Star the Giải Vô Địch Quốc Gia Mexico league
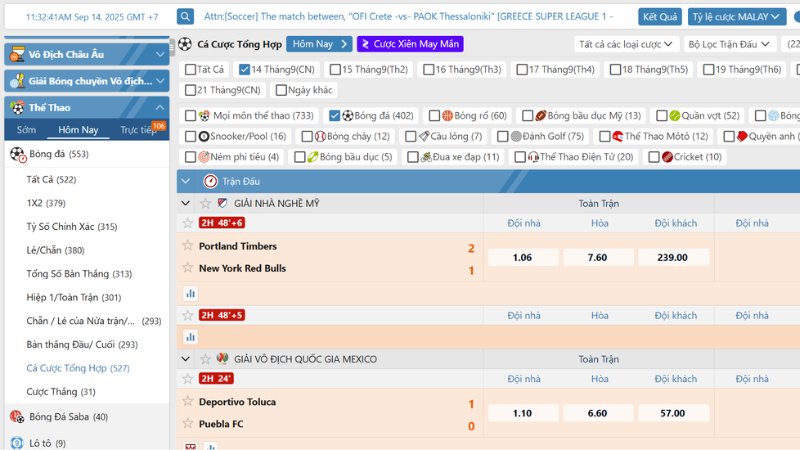This screenshot has height=450, width=800. tap(205, 359)
